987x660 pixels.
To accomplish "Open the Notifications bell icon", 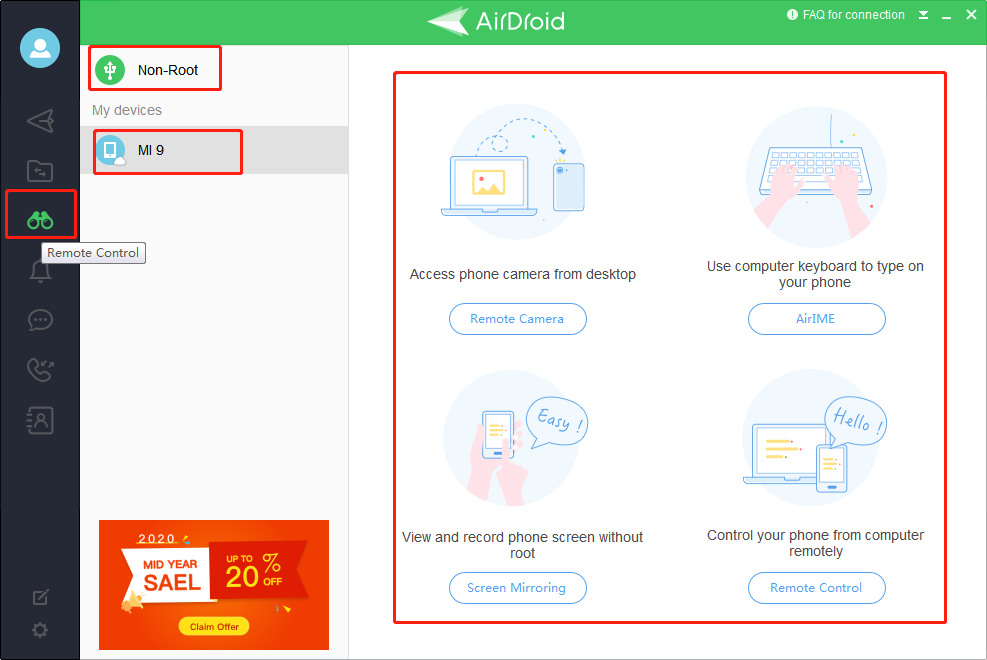I will (x=40, y=271).
